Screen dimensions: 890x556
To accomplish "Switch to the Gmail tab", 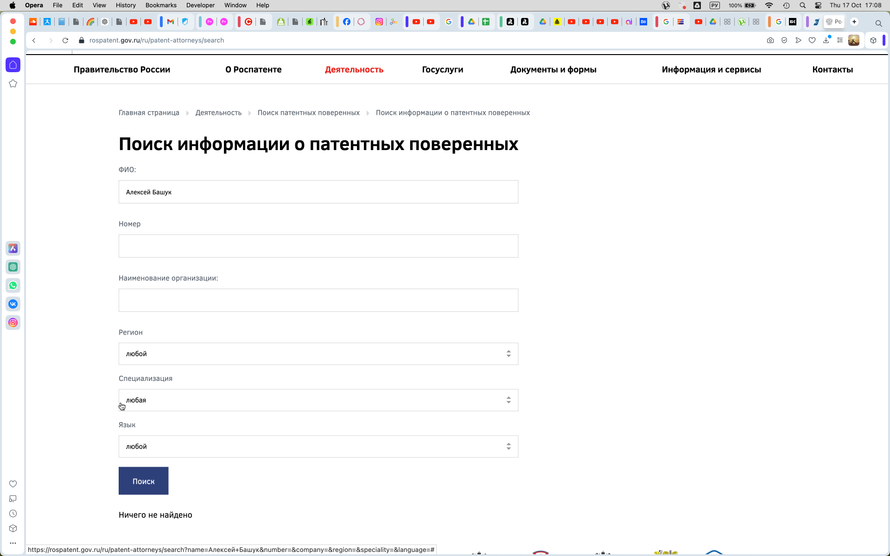I will point(170,22).
